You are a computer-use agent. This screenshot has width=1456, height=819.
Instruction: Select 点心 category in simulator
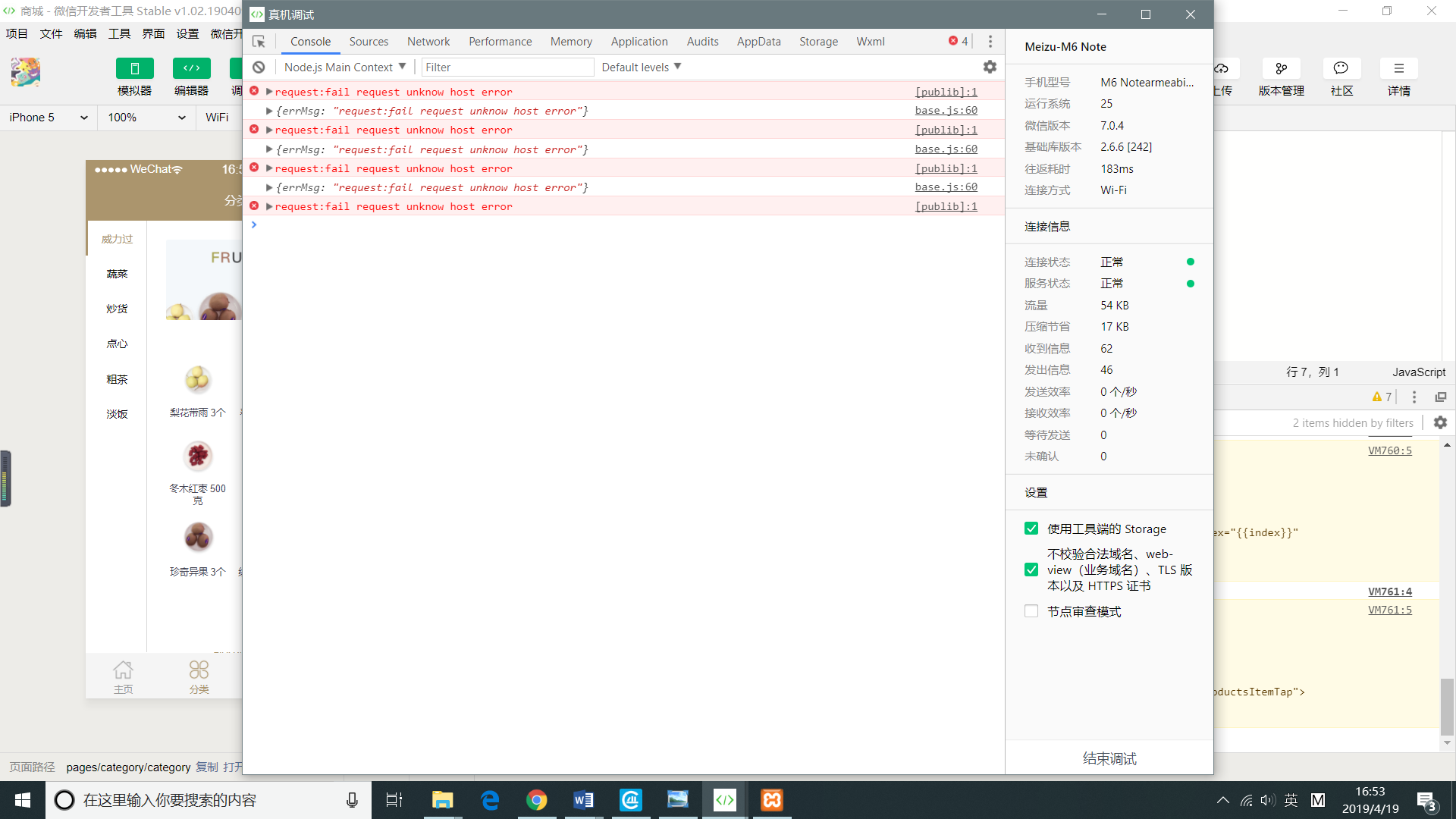117,344
